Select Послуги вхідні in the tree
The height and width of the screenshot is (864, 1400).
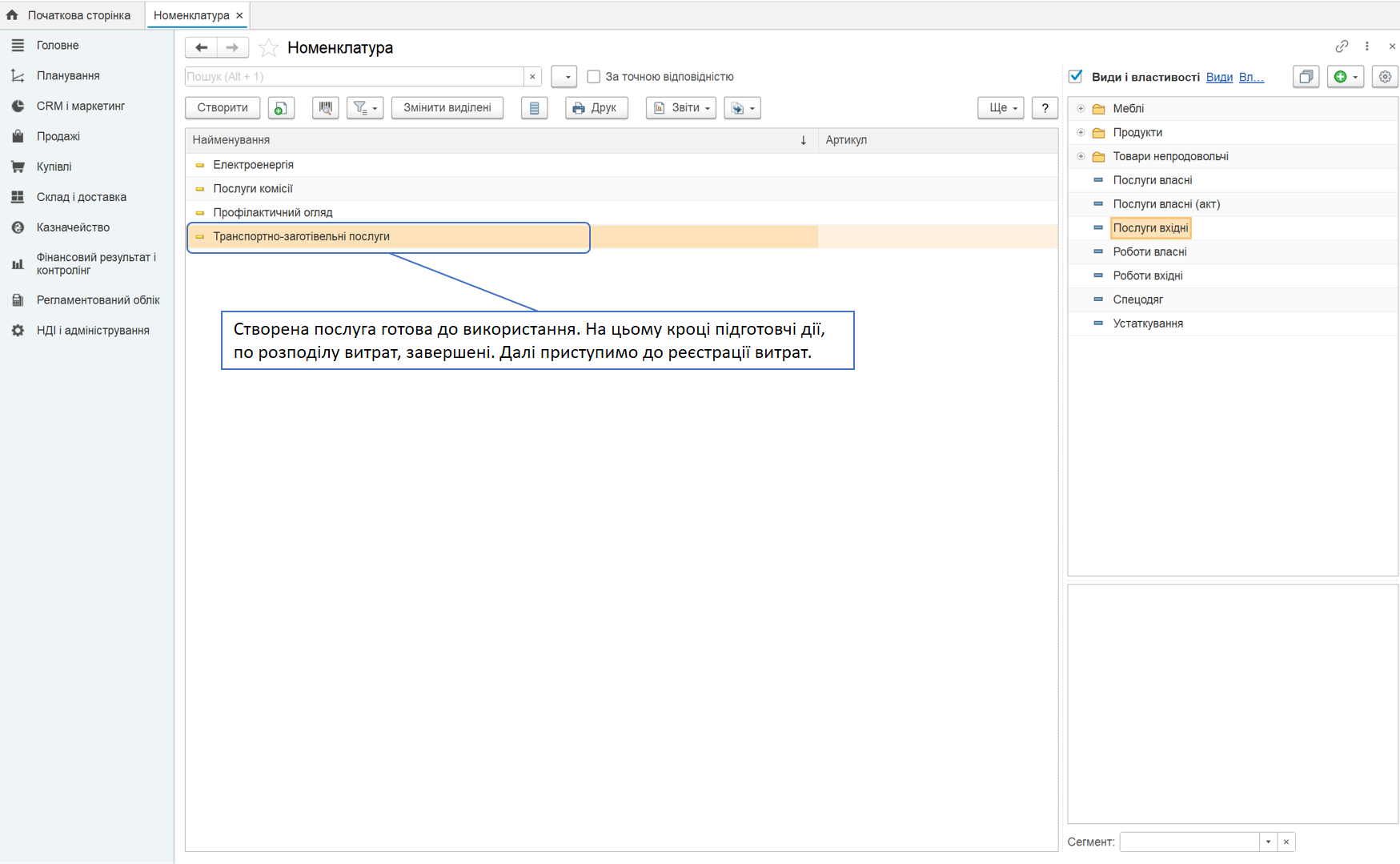[1150, 228]
